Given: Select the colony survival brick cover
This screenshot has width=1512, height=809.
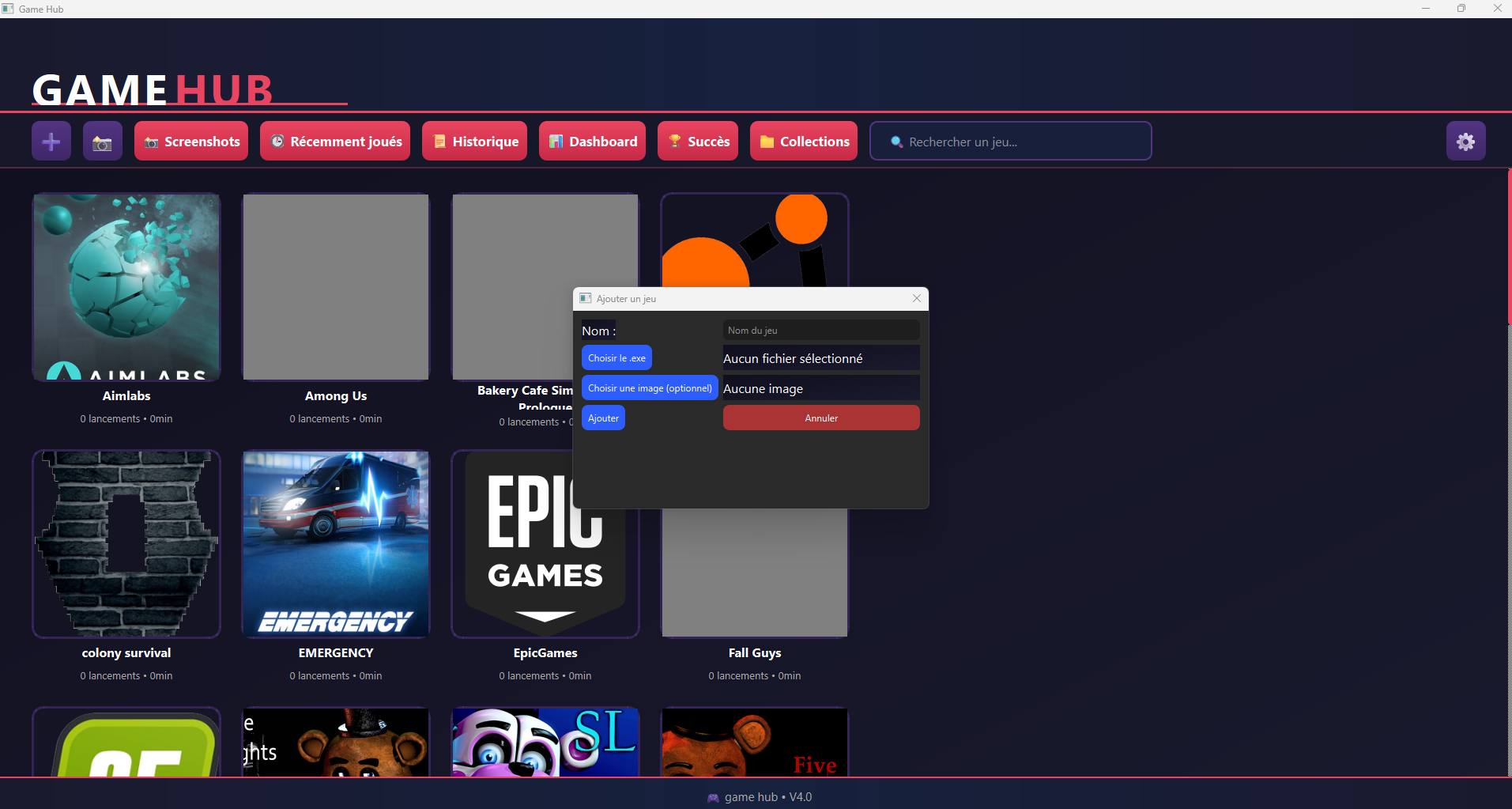Looking at the screenshot, I should (126, 544).
